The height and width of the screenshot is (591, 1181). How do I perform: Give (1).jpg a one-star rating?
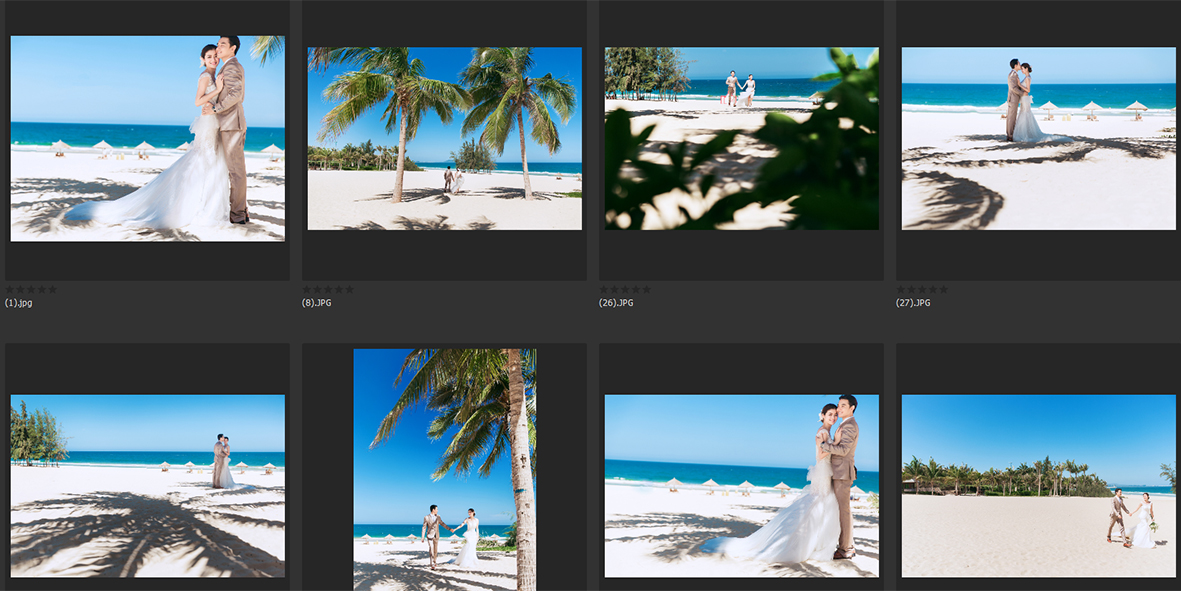click(10, 289)
